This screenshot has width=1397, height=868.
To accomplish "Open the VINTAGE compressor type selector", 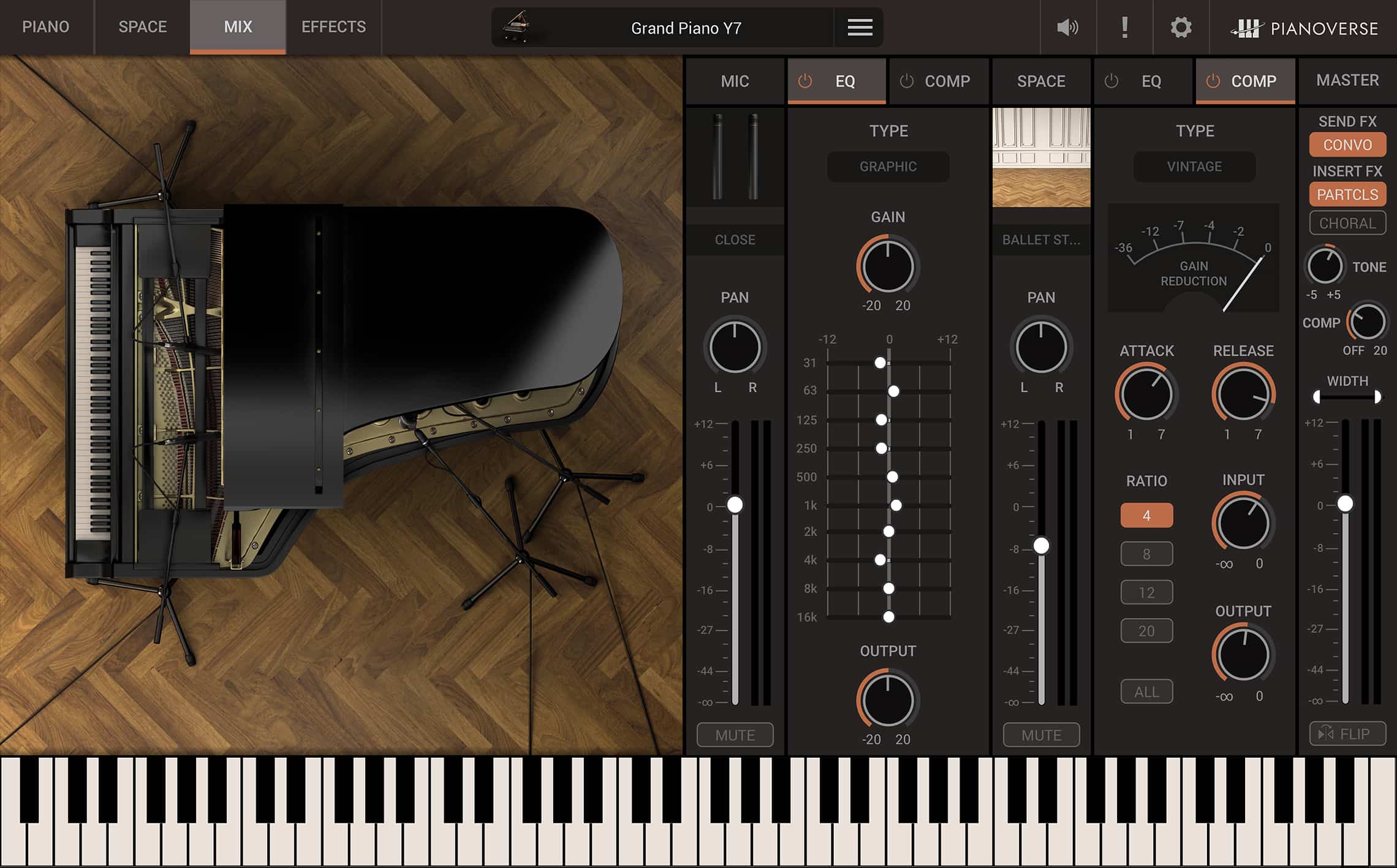I will point(1194,167).
